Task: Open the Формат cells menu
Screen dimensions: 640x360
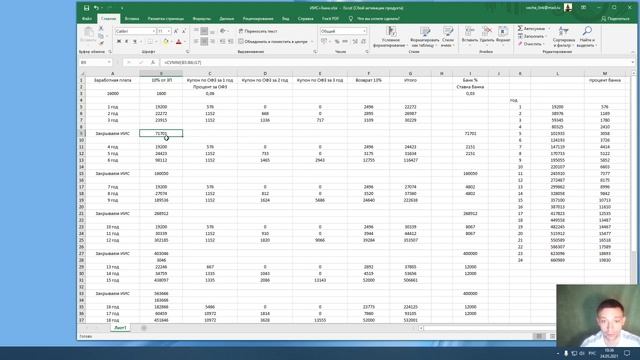Action: point(503,36)
